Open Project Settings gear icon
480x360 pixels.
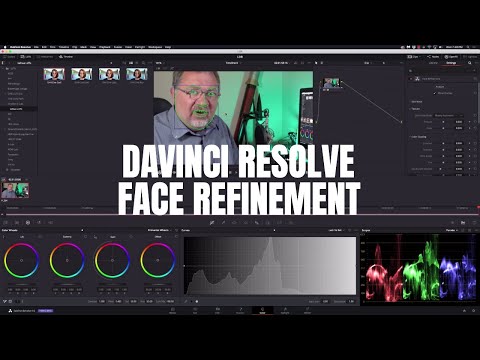coord(474,311)
